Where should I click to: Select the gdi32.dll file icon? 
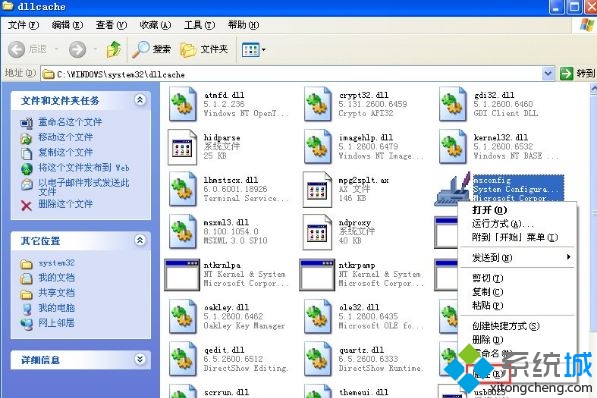click(452, 104)
